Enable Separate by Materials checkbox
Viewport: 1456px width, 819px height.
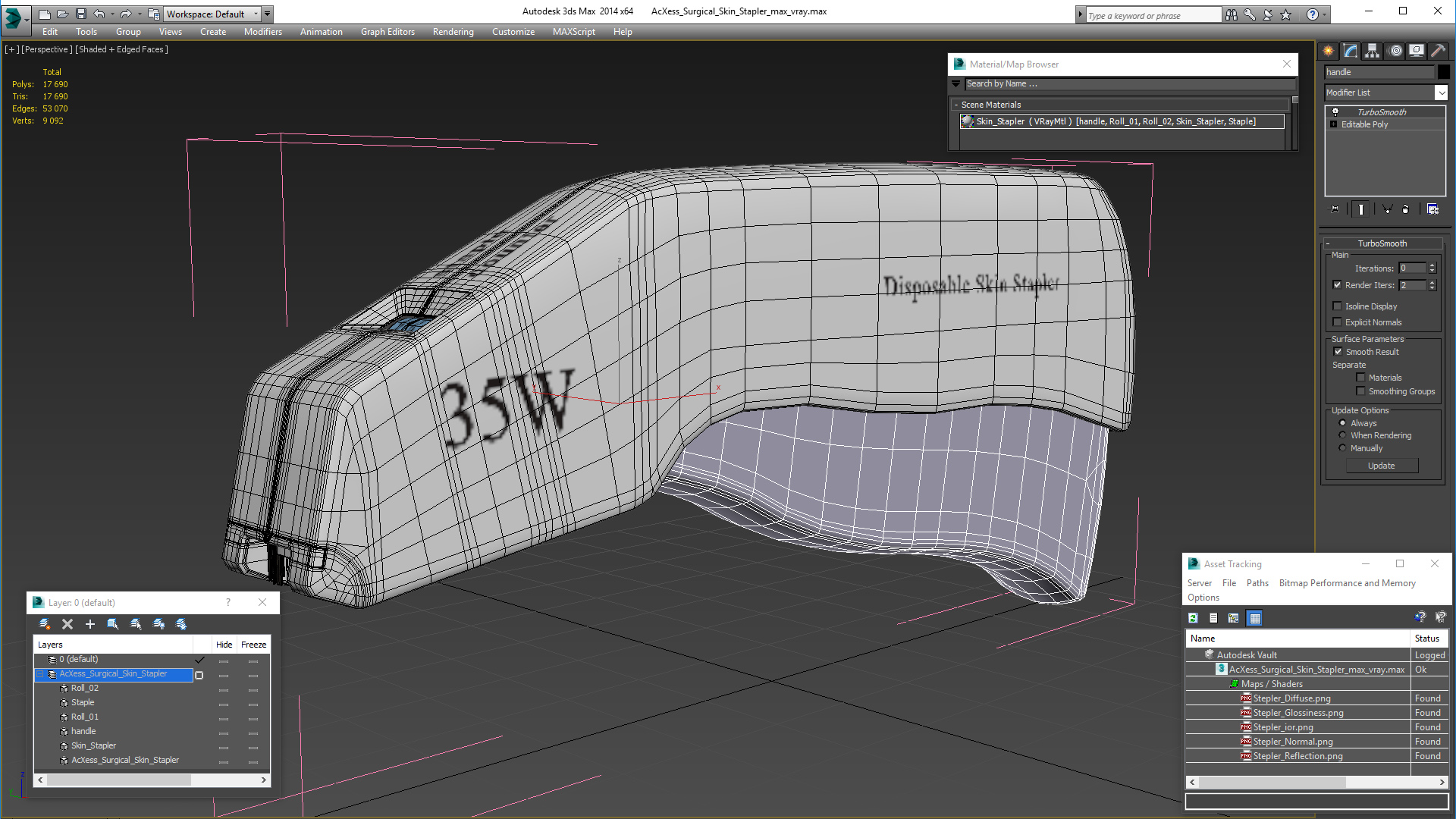pyautogui.click(x=1360, y=378)
